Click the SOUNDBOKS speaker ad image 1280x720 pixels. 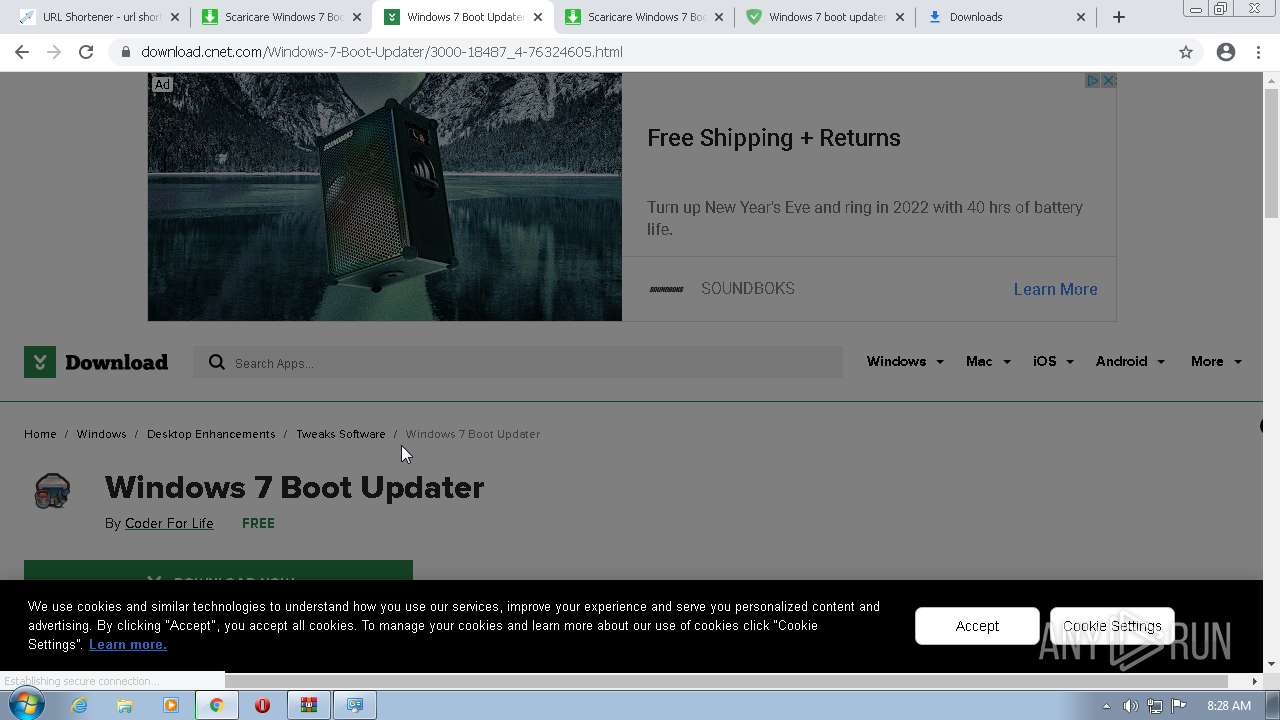pos(385,197)
